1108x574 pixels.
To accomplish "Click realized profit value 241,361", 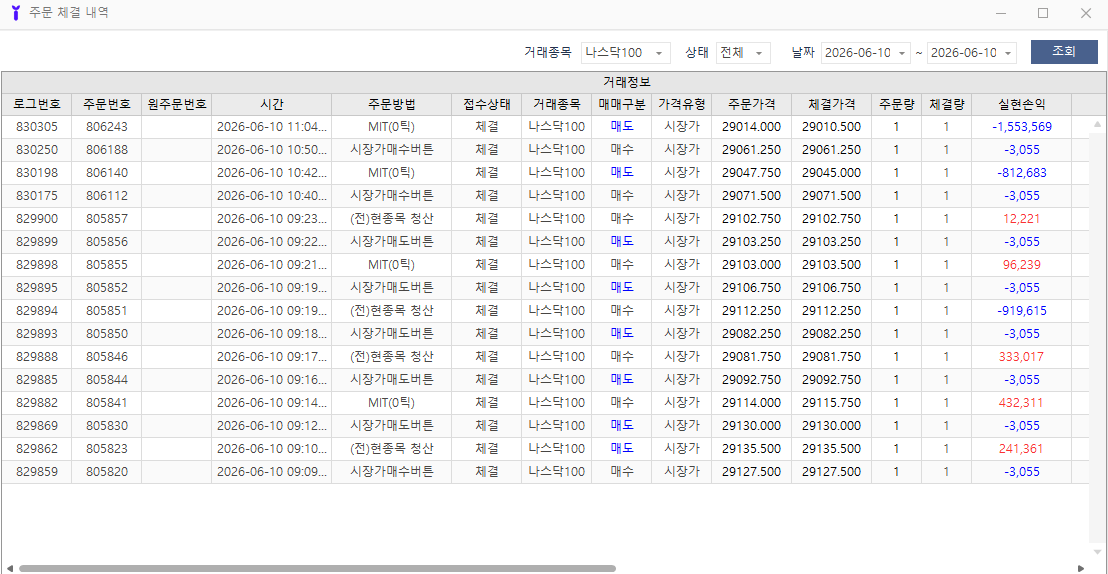I will [1022, 449].
